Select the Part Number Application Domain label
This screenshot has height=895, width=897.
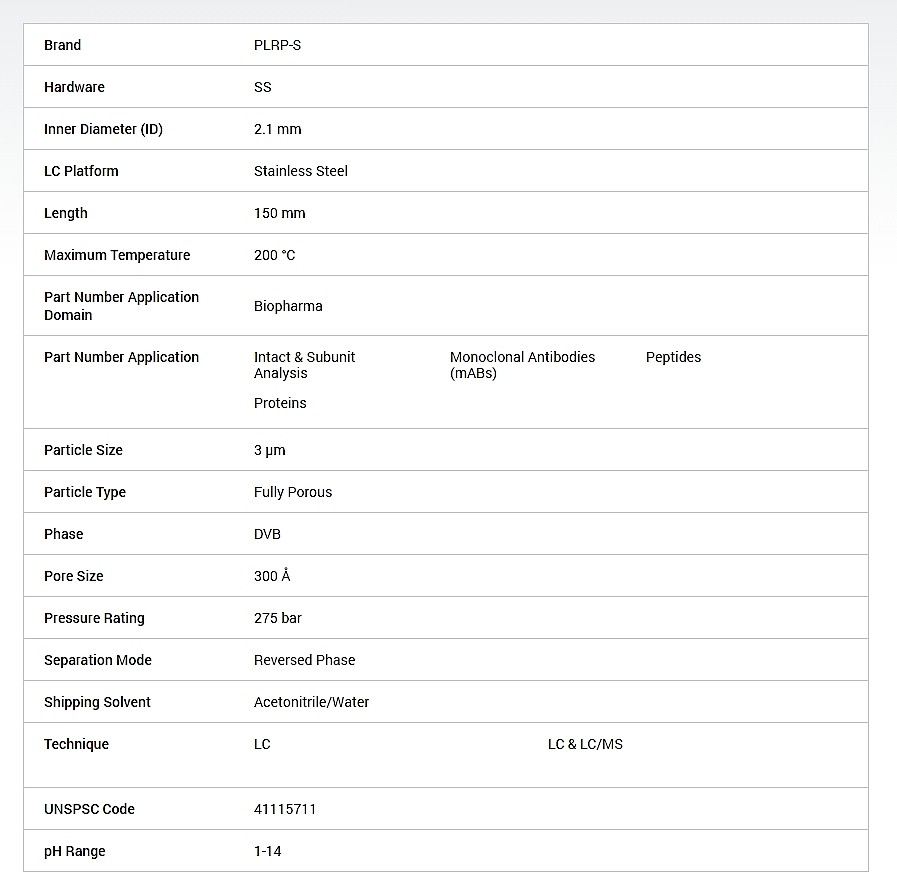click(121, 306)
